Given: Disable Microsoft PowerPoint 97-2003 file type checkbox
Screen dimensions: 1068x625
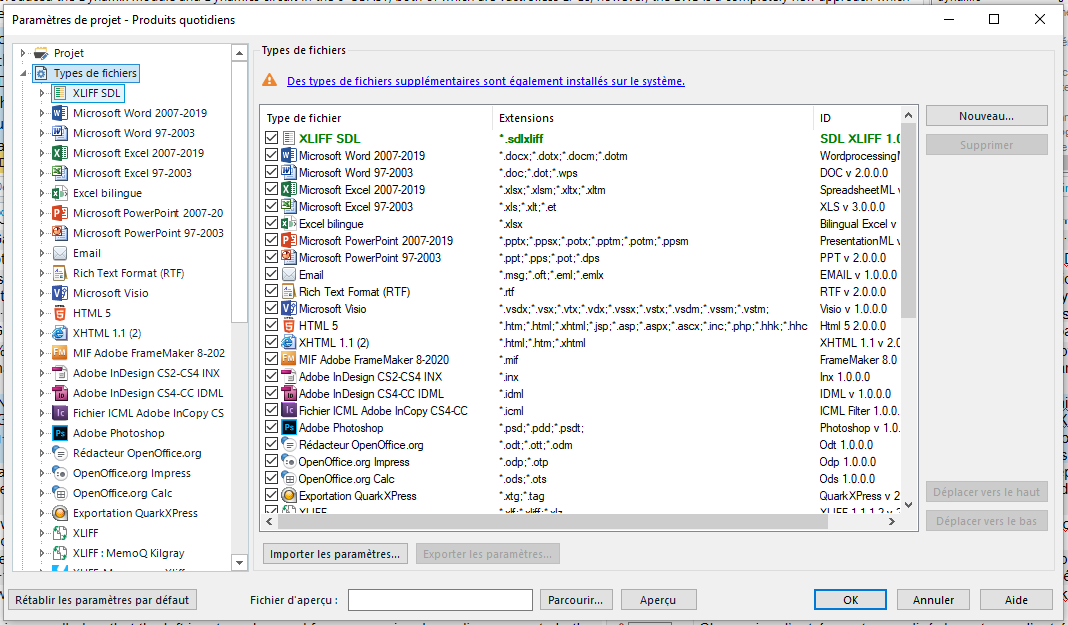Looking at the screenshot, I should click(x=271, y=257).
